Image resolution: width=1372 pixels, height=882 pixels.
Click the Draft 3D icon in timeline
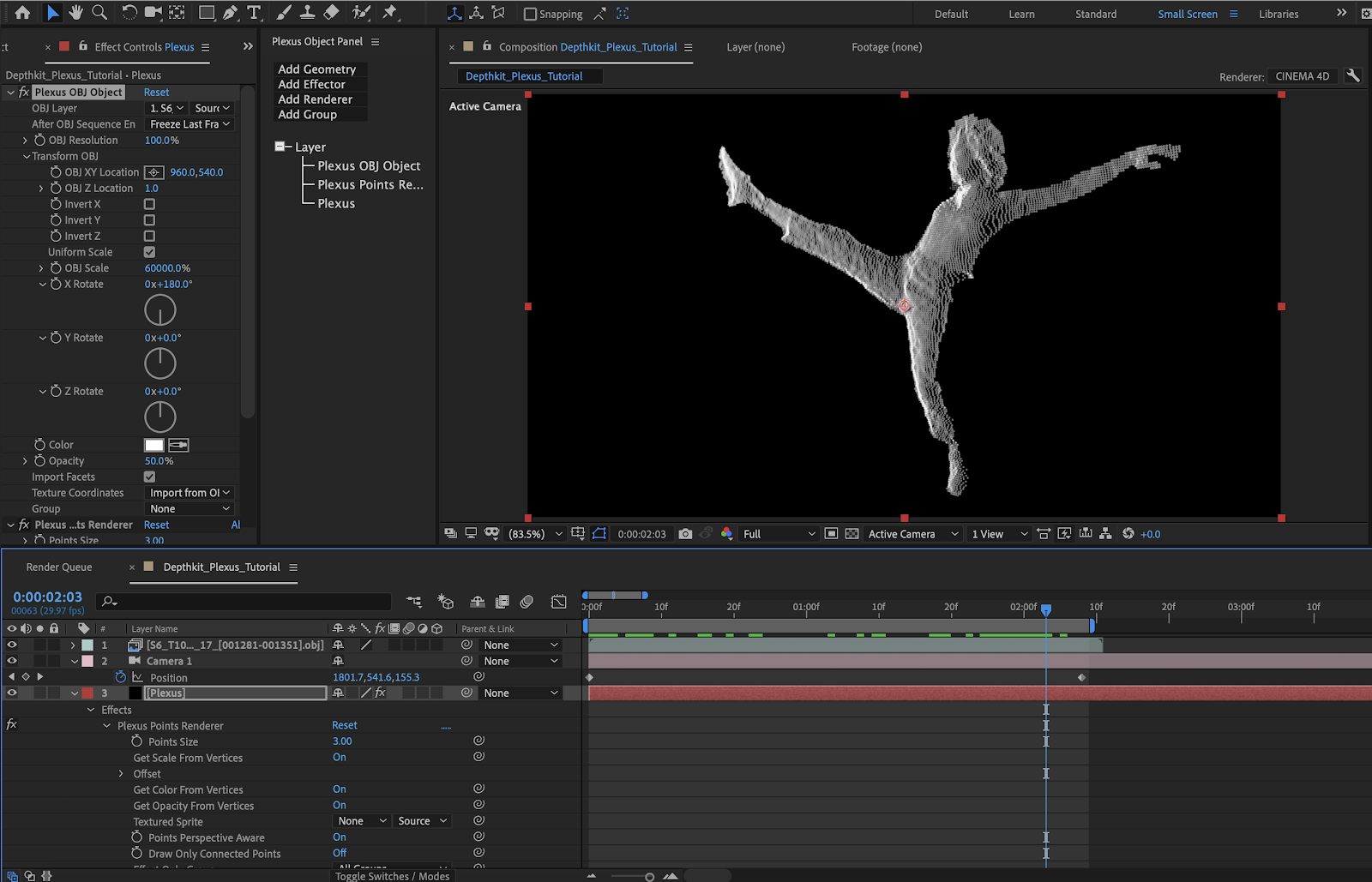tap(445, 602)
